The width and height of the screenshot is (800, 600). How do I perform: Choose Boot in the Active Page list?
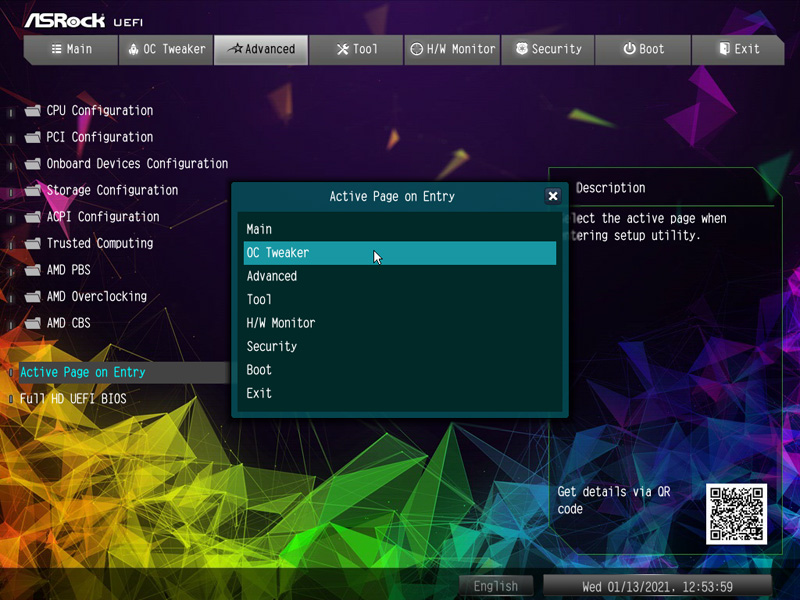tap(400, 370)
